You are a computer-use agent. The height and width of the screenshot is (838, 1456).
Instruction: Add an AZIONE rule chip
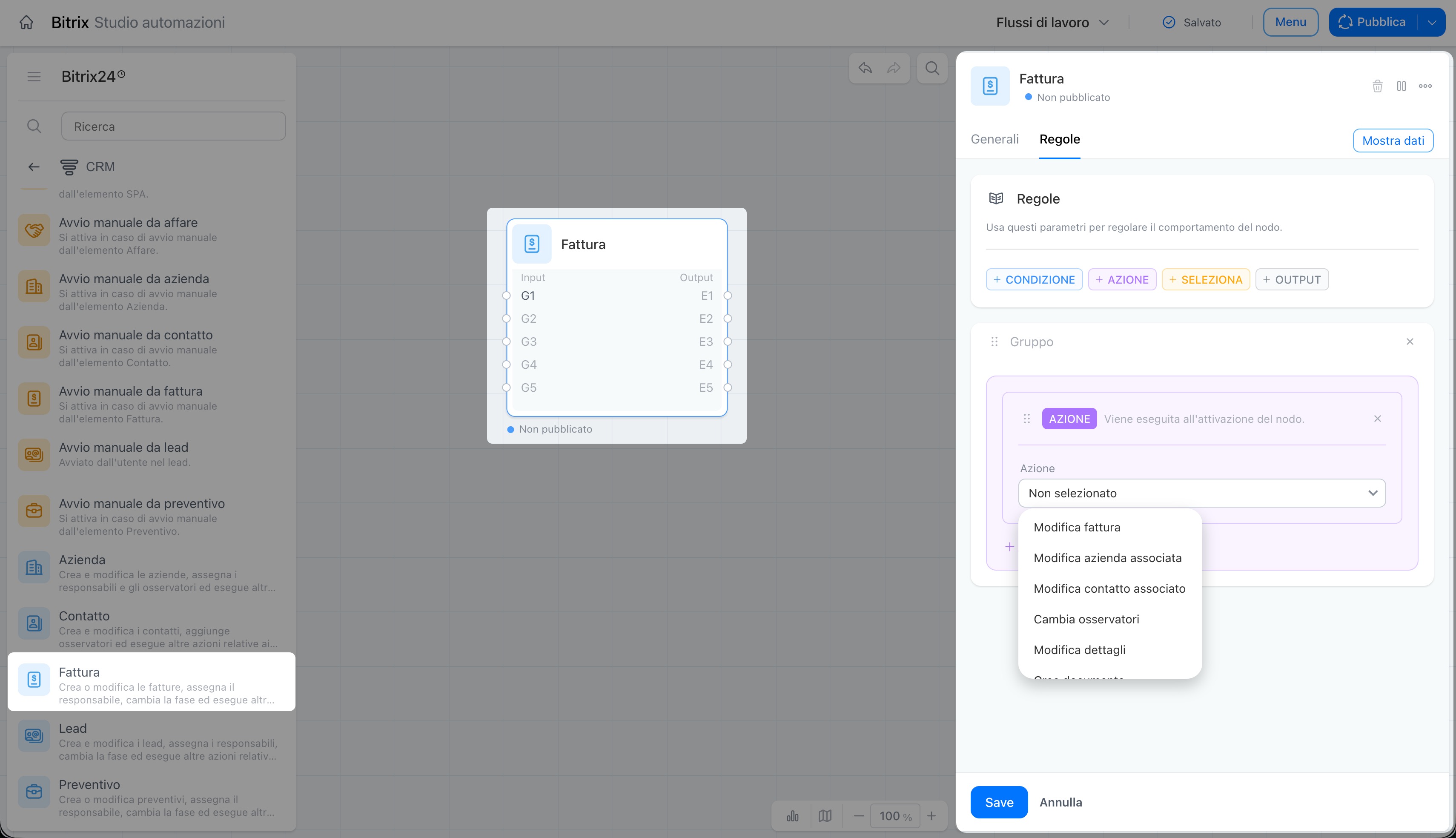click(1122, 280)
